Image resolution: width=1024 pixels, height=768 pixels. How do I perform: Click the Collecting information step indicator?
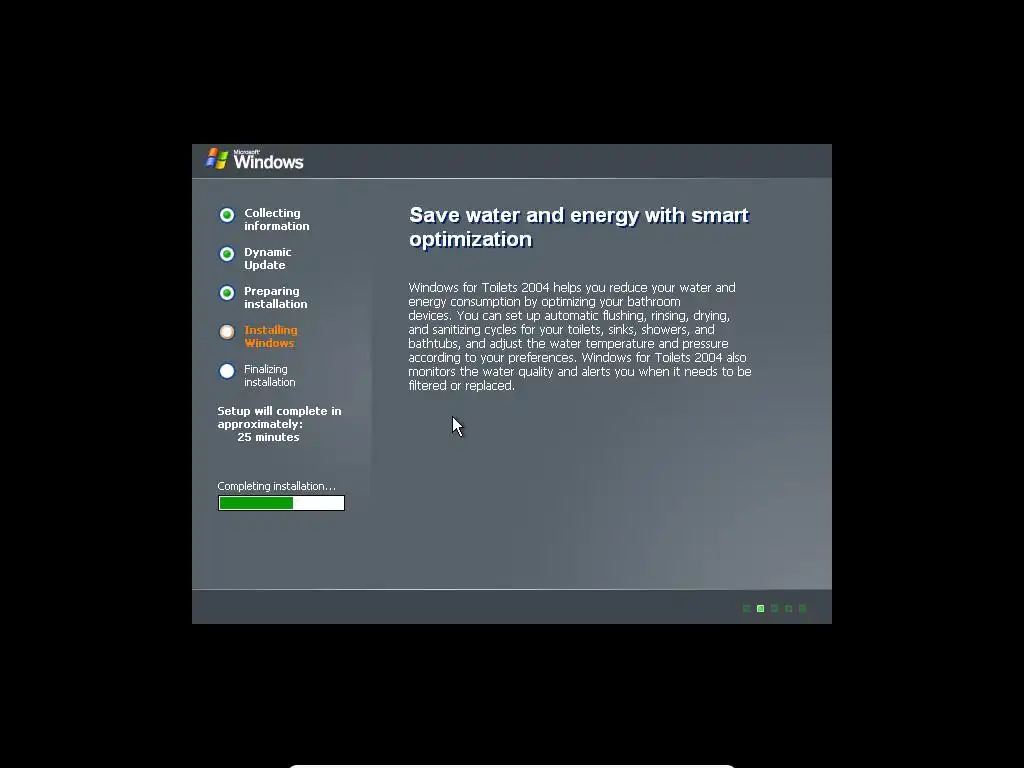pos(227,215)
